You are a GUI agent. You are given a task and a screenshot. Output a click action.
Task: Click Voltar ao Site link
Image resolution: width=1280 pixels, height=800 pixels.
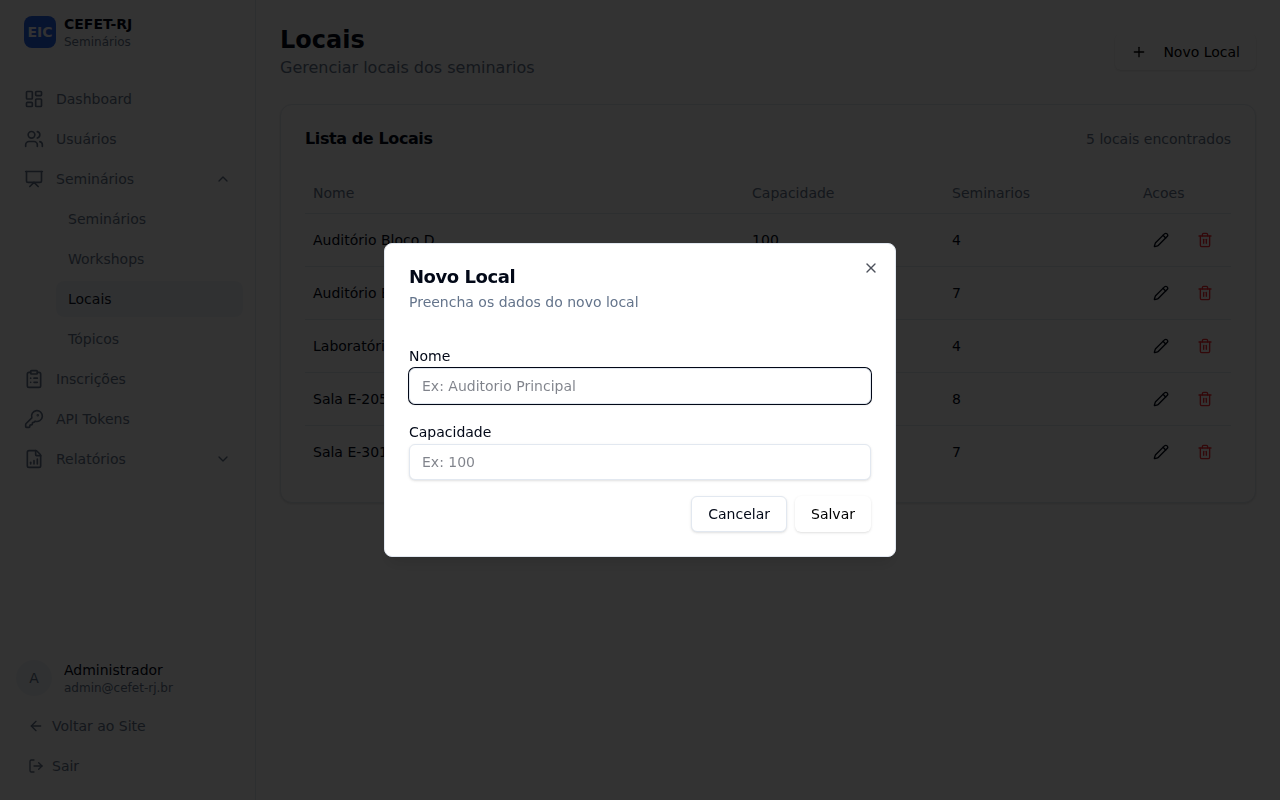98,726
